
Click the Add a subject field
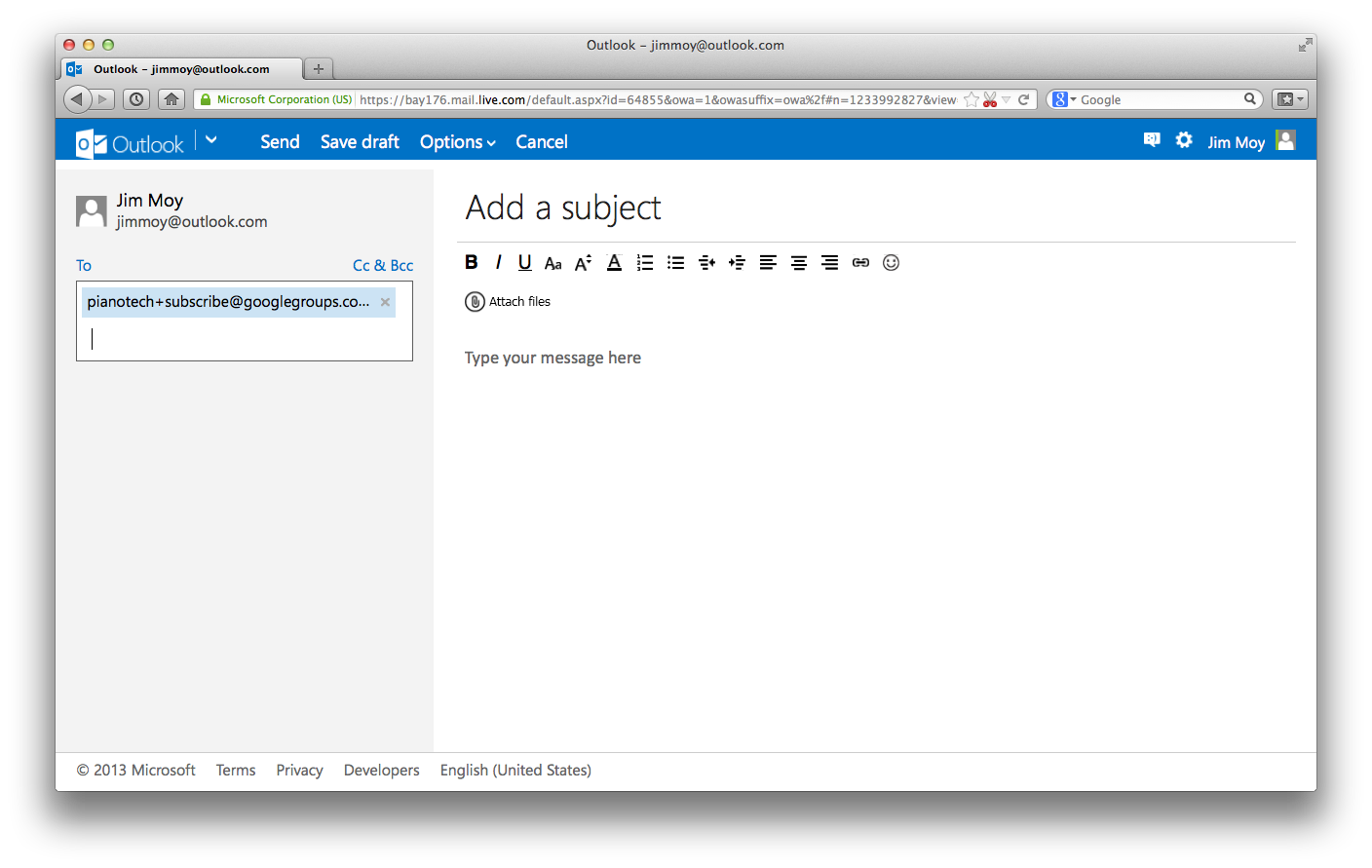[877, 208]
